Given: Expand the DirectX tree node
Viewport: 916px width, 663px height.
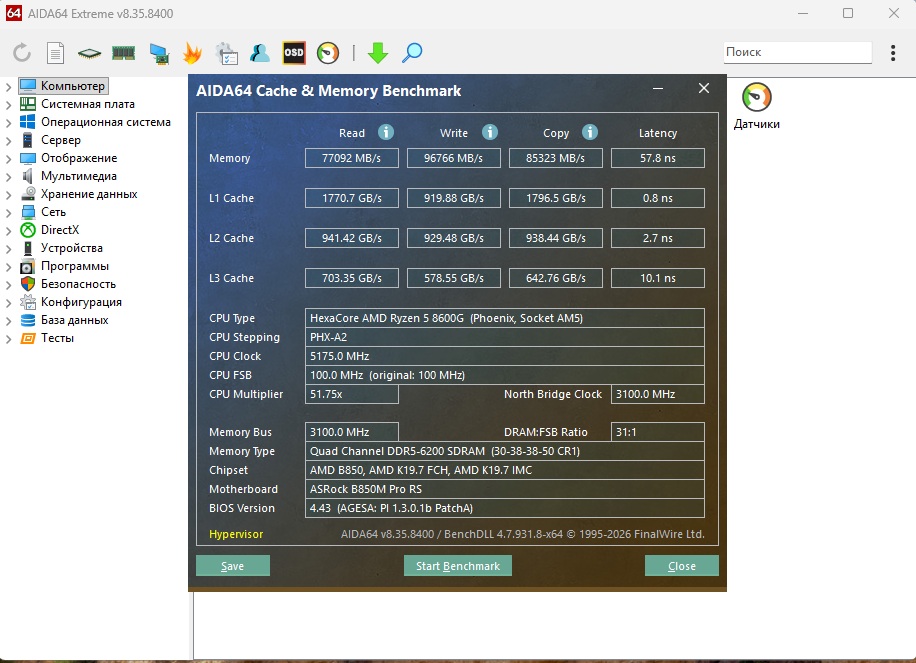Looking at the screenshot, I should pos(8,231).
